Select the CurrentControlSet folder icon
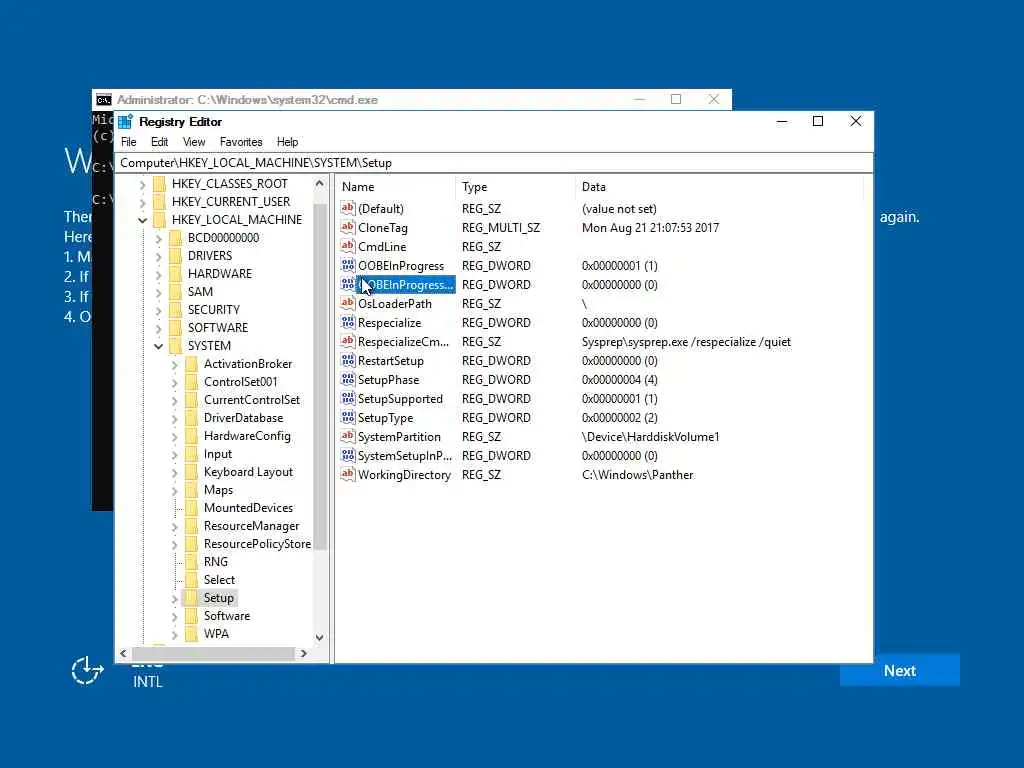 pos(191,400)
